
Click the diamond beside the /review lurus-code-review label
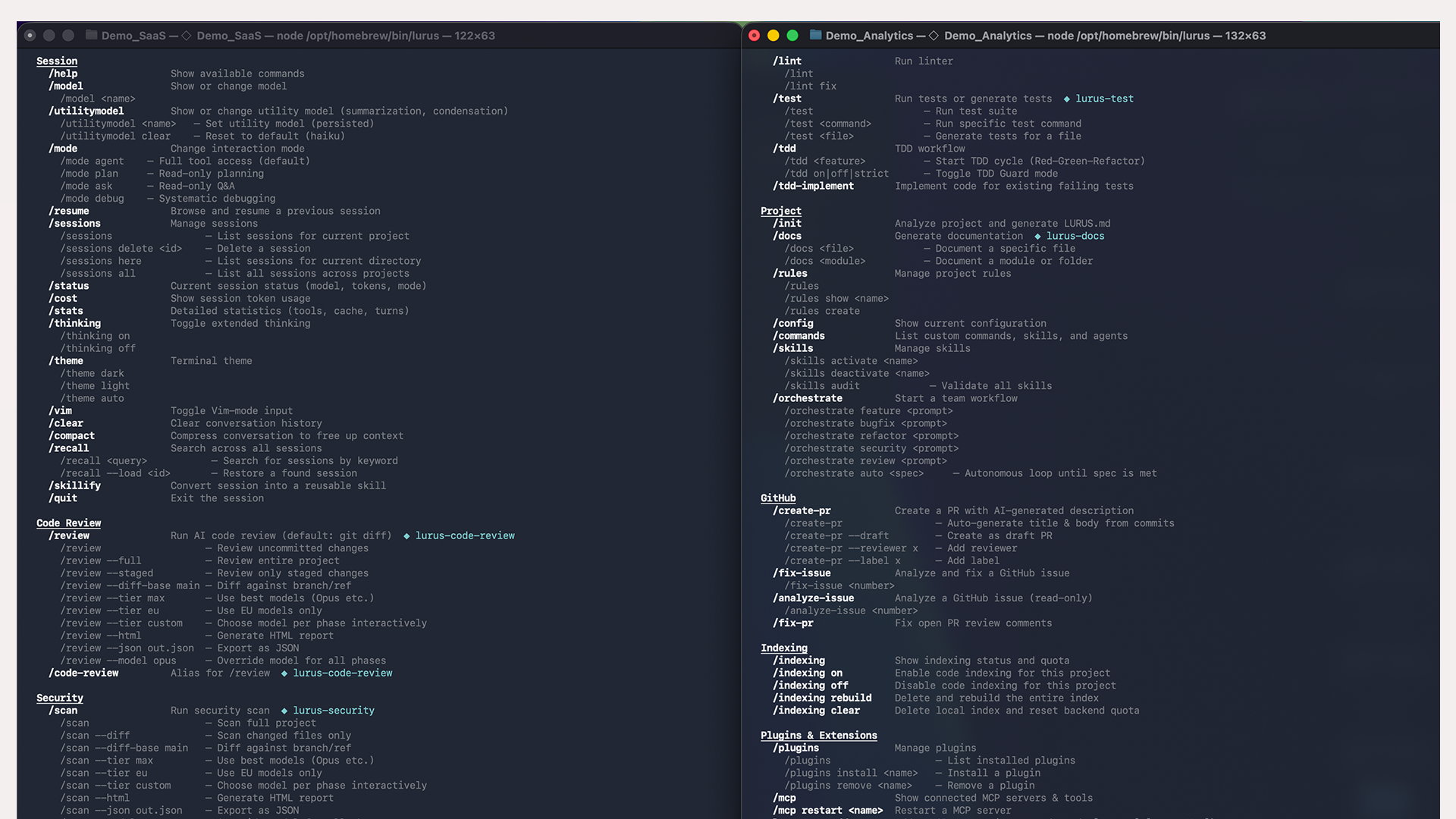[x=406, y=536]
